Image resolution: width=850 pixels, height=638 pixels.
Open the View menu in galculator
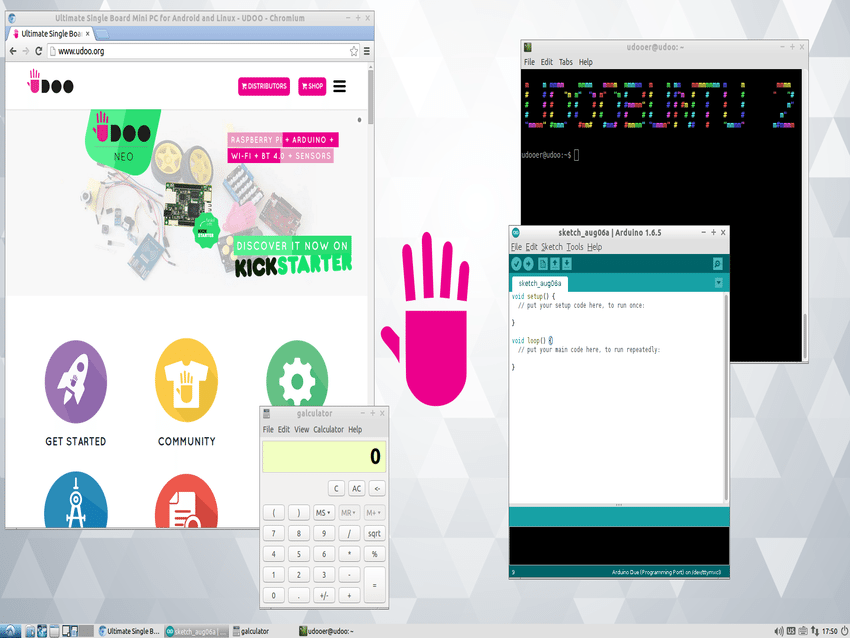click(x=301, y=430)
